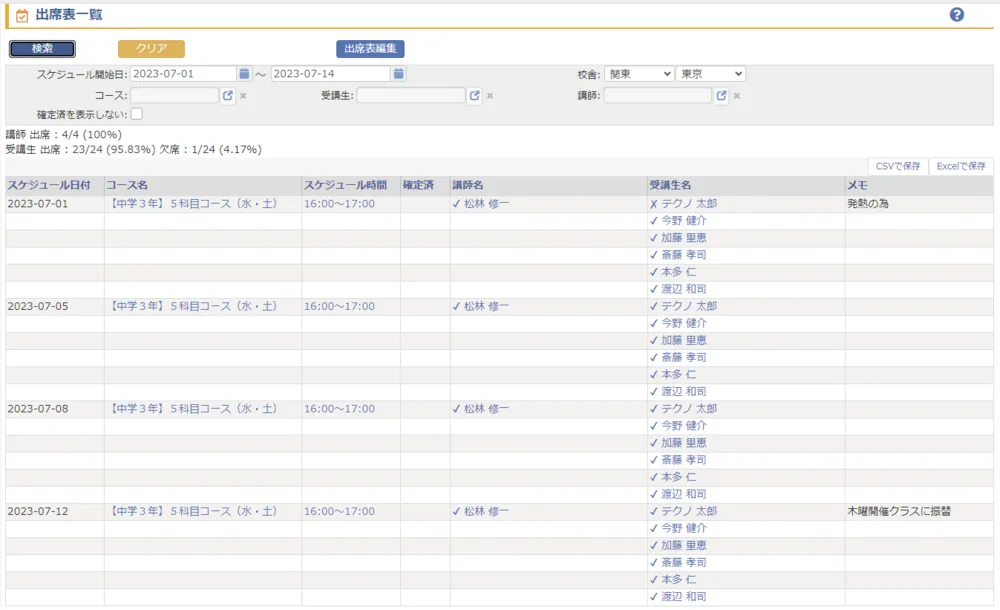Open instructor 松林 修一 on 2023-07-01 row
Screen dimensions: 1000x610
point(486,204)
